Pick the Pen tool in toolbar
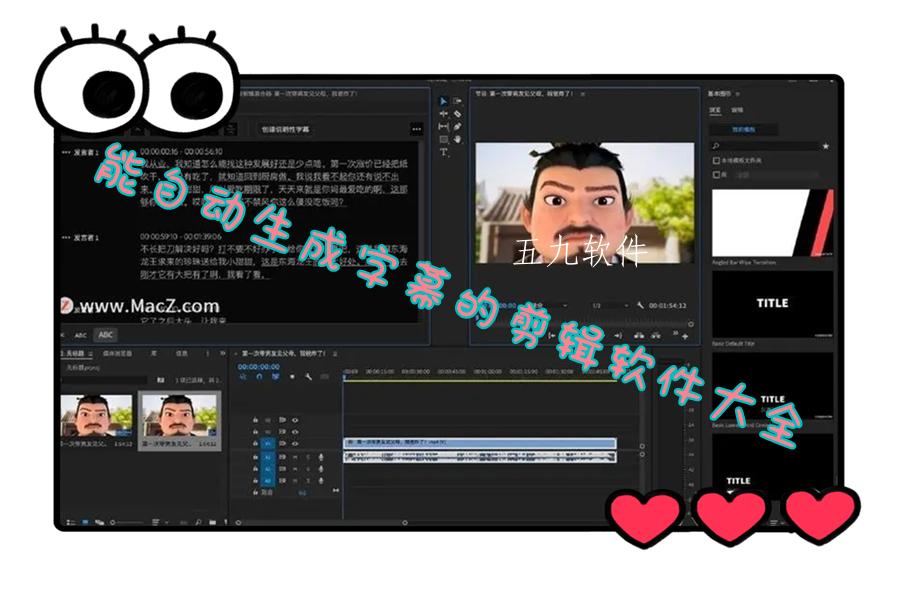This screenshot has width=900, height=600. pyautogui.click(x=457, y=127)
